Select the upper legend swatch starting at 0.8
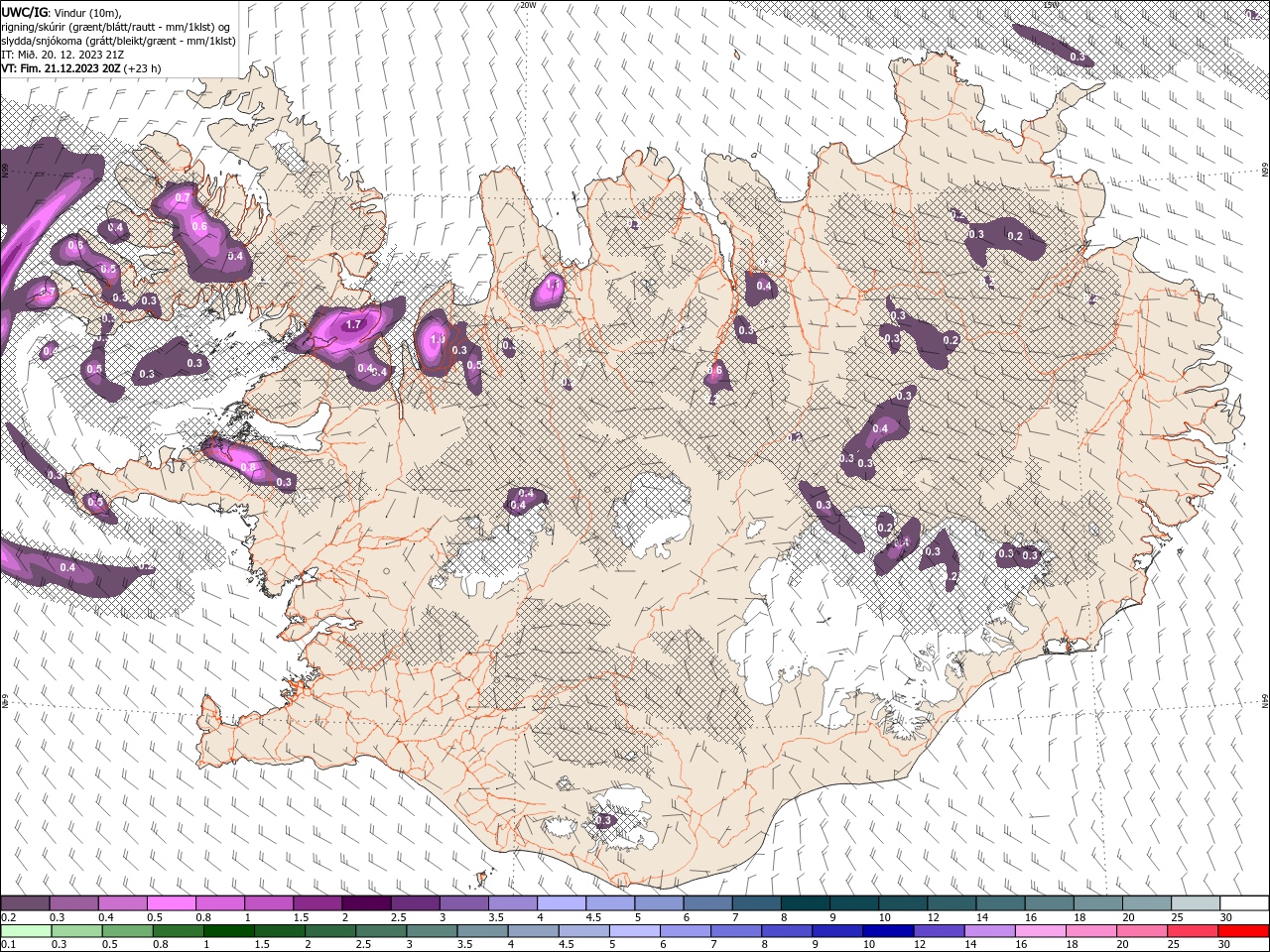This screenshot has height=952, width=1270. pos(219,903)
